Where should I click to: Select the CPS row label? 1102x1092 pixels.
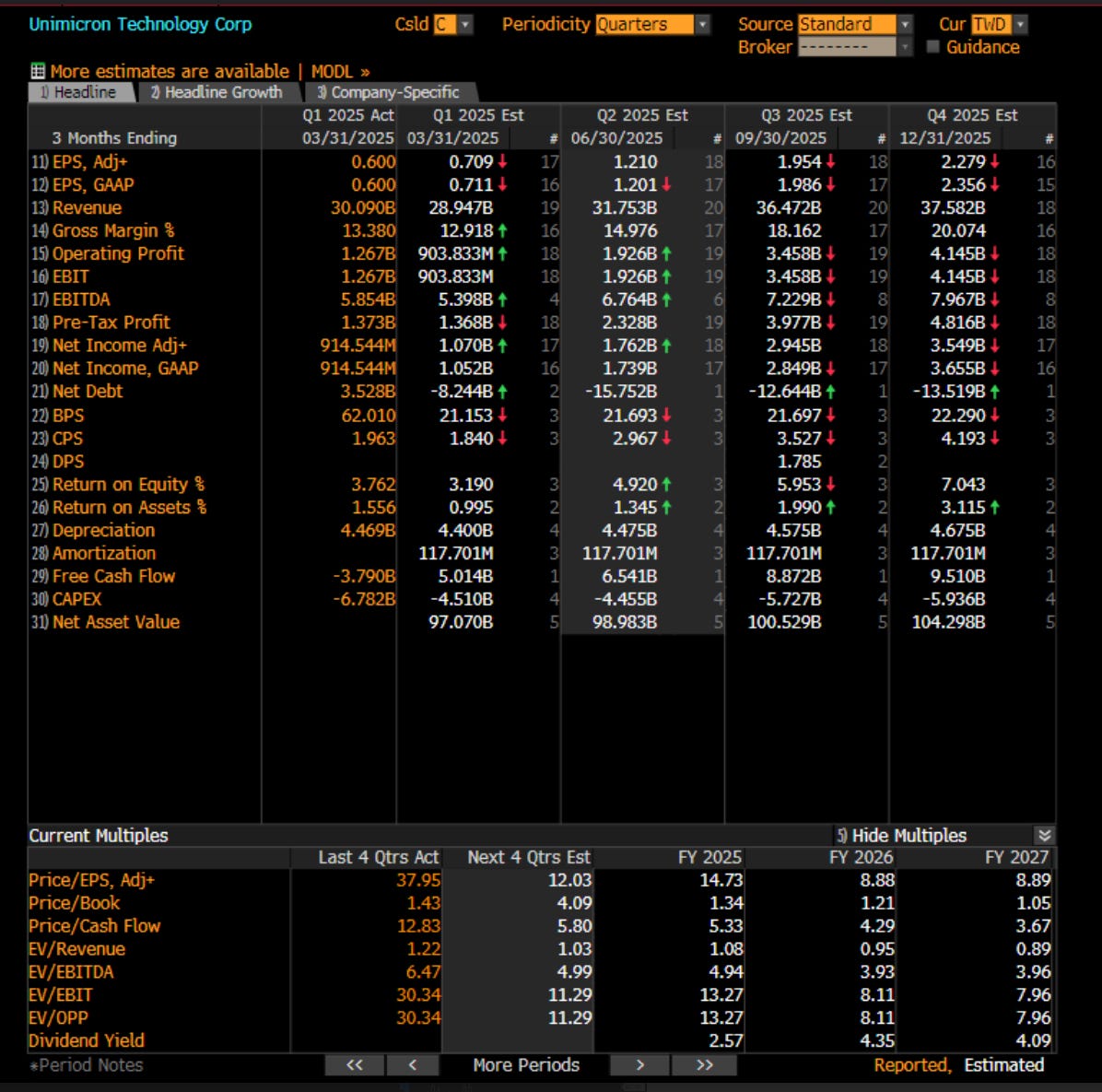(67, 439)
